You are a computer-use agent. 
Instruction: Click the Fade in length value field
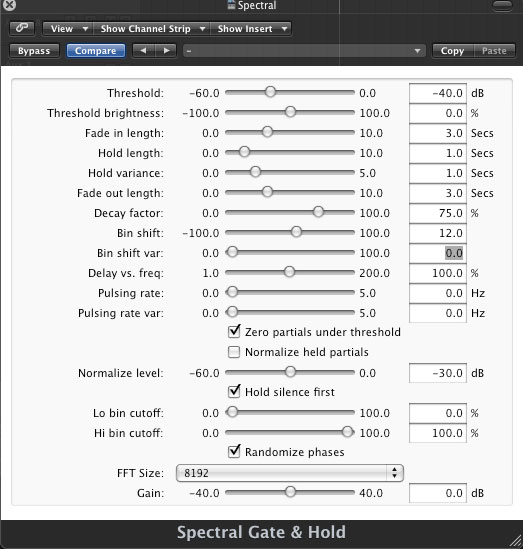tap(438, 133)
